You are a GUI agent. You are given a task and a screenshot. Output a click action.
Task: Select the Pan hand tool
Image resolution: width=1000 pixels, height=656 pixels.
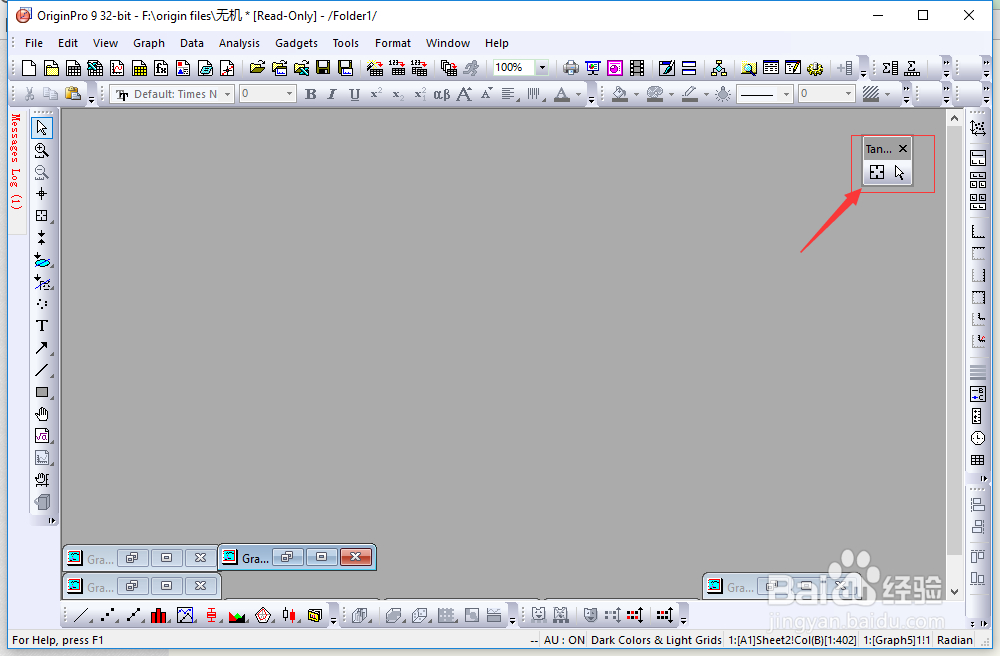[x=41, y=414]
